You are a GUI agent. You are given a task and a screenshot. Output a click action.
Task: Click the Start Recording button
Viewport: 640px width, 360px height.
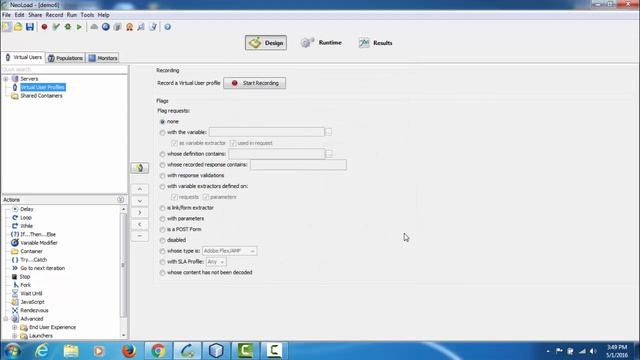tap(255, 83)
